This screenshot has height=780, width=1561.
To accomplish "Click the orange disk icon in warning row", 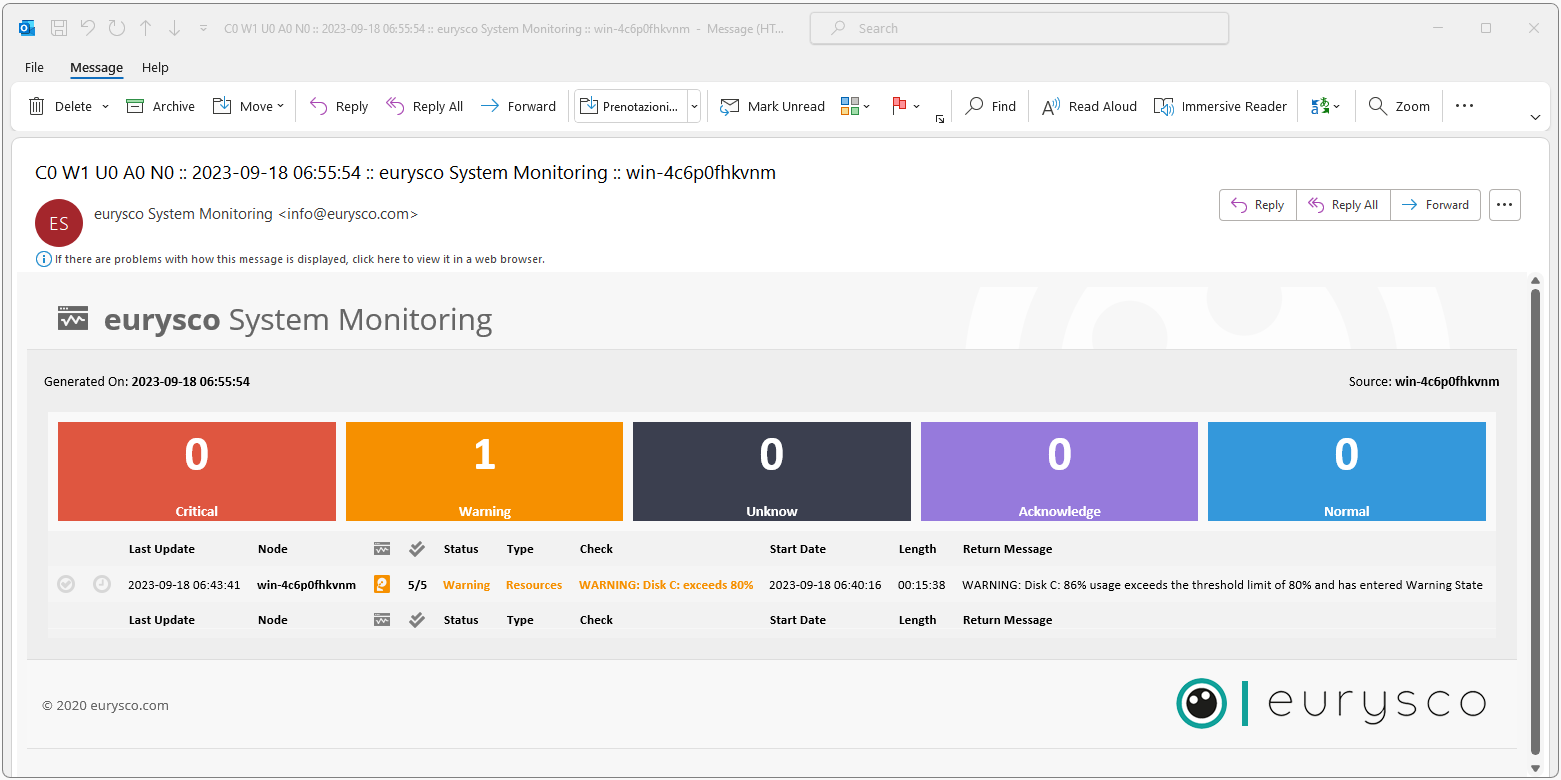I will click(382, 584).
